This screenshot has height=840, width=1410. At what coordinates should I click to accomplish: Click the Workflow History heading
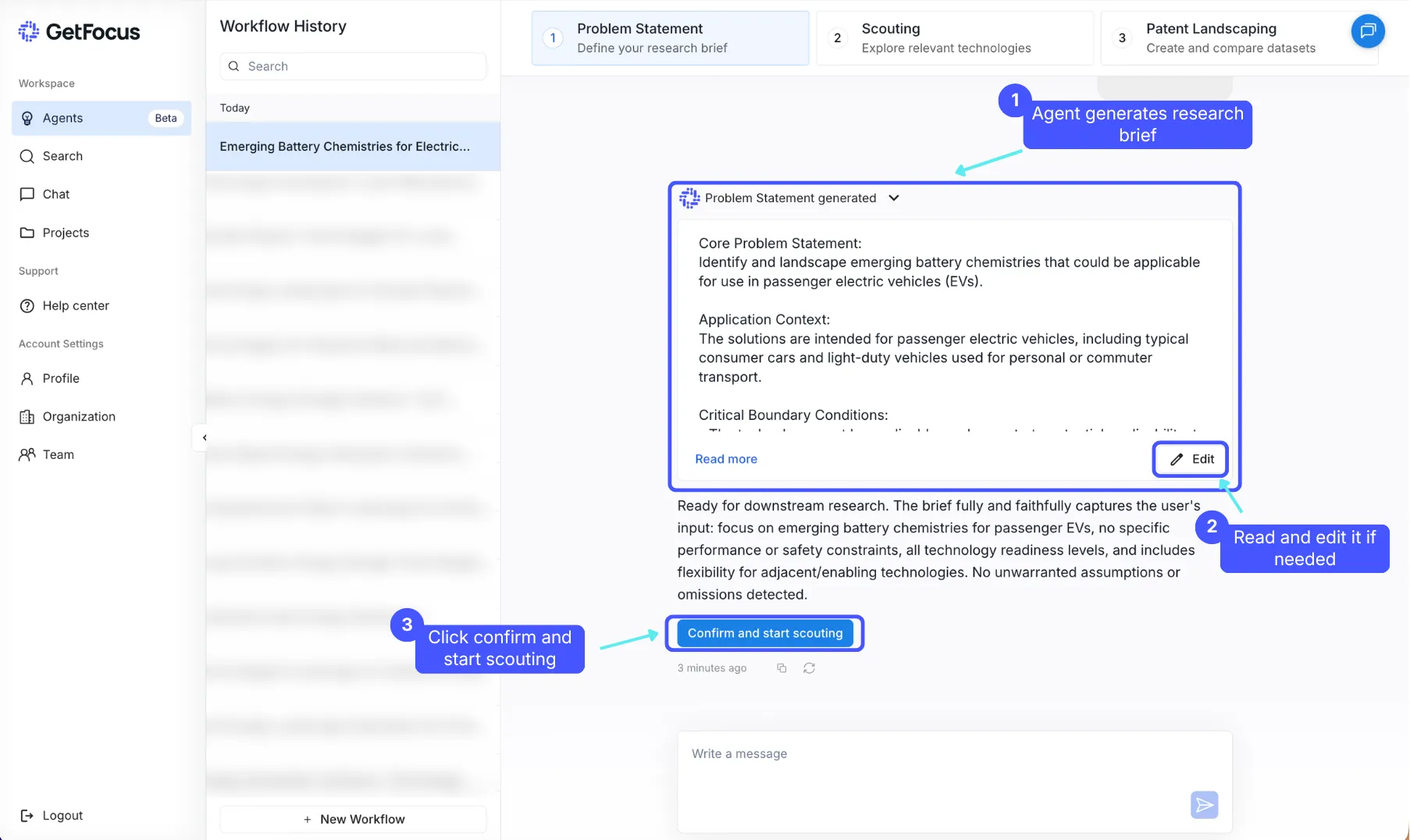pos(283,26)
